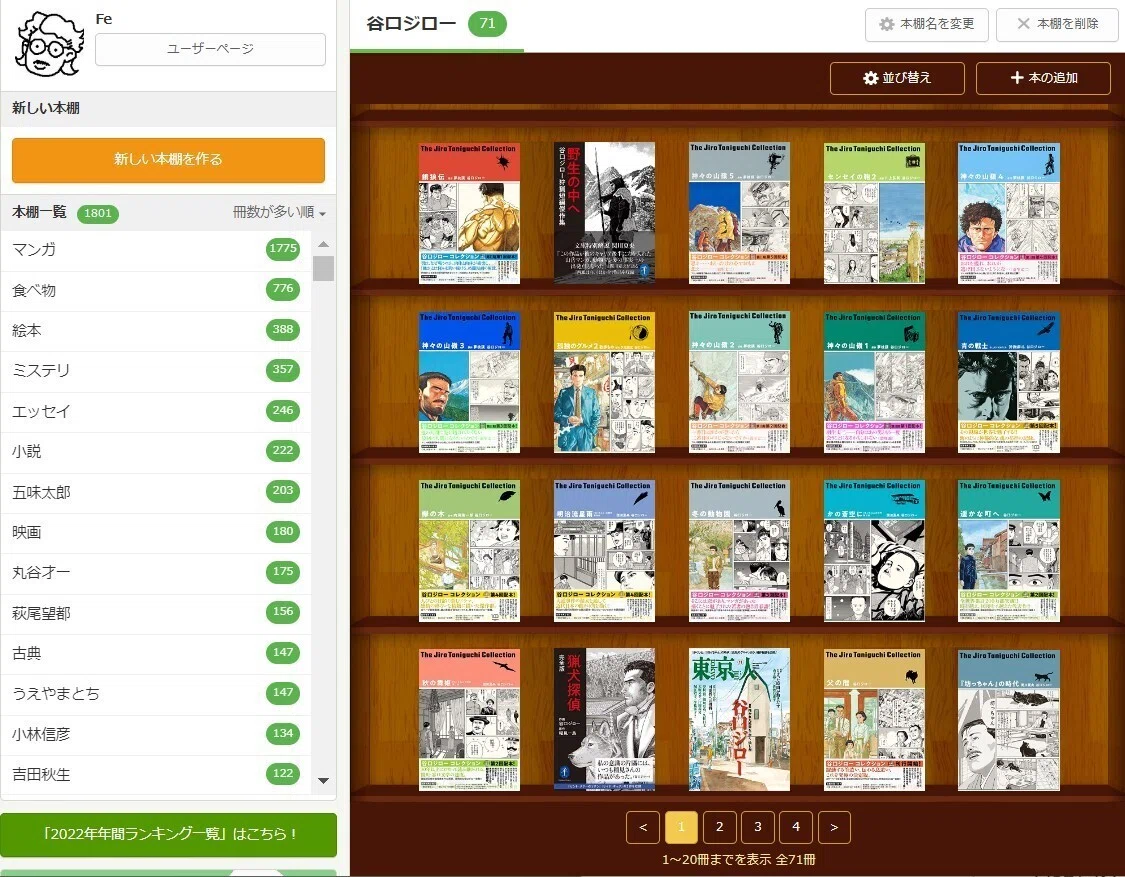Image resolution: width=1125 pixels, height=877 pixels.
Task: Open the 餓狼伝 book cover
Action: pyautogui.click(x=469, y=213)
